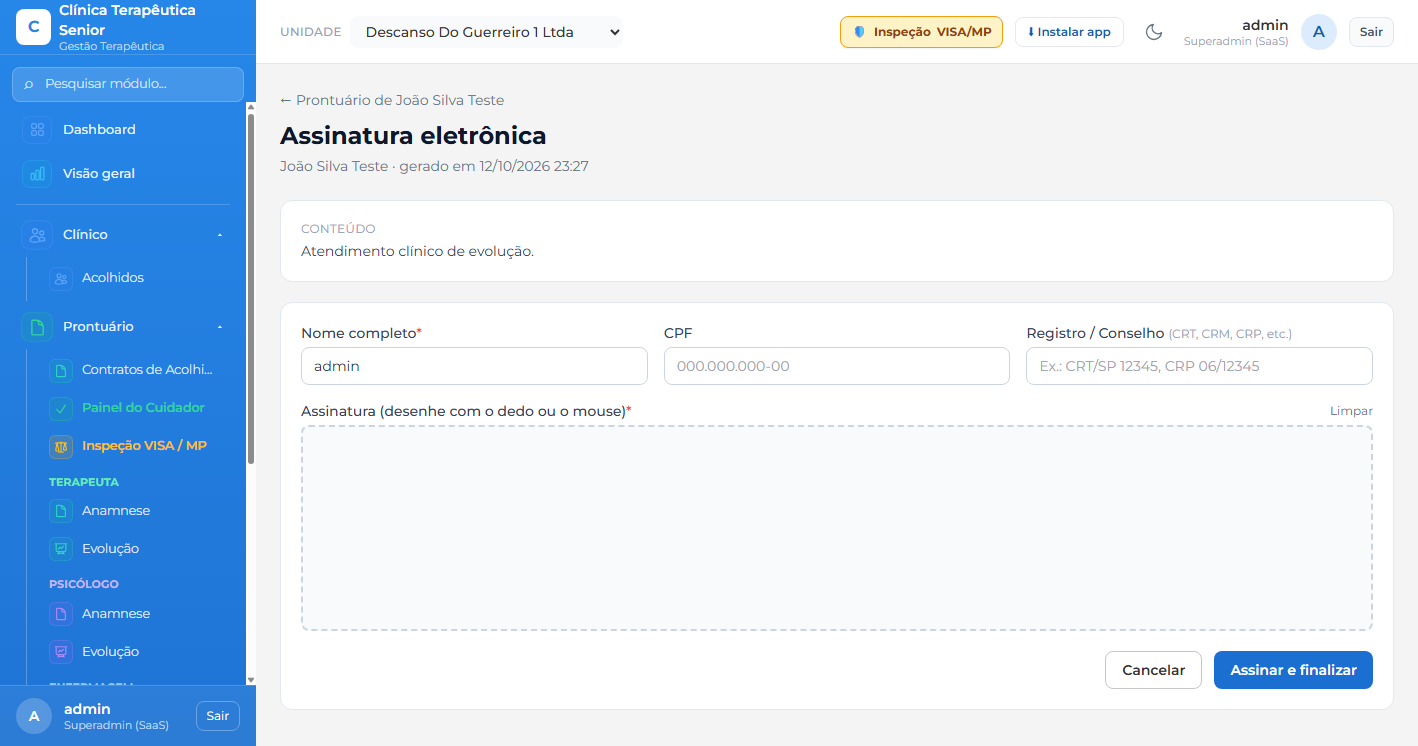Click the Psicólogo Evolução chart icon
Image resolution: width=1418 pixels, height=746 pixels.
[x=61, y=653]
